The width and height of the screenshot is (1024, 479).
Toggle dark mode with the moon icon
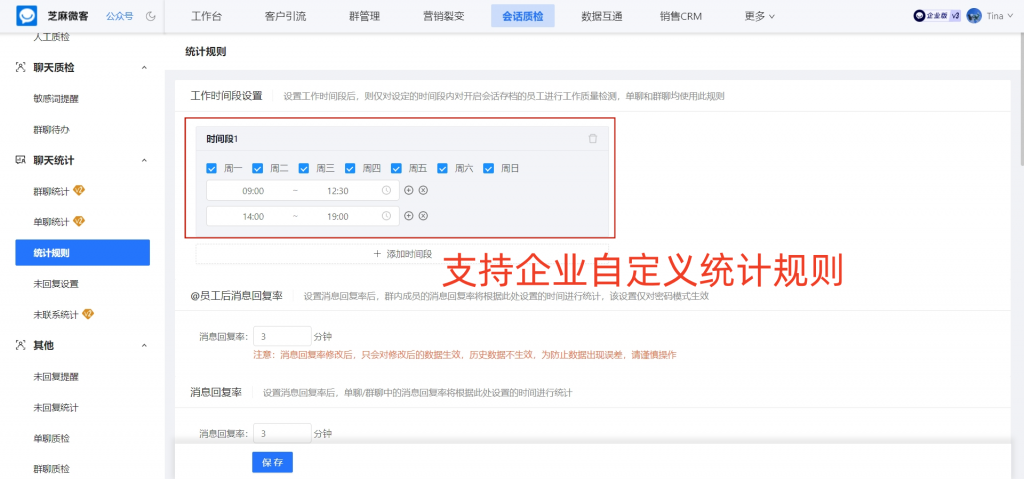tap(151, 16)
